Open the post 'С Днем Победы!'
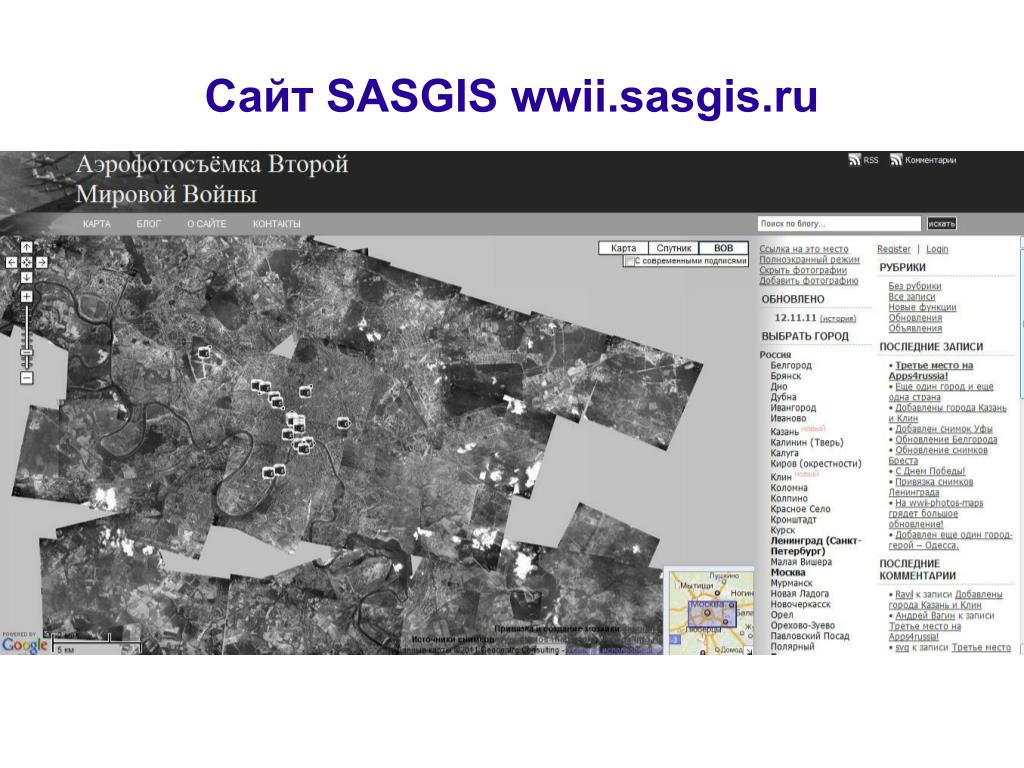The height and width of the screenshot is (768, 1024). pyautogui.click(x=930, y=471)
